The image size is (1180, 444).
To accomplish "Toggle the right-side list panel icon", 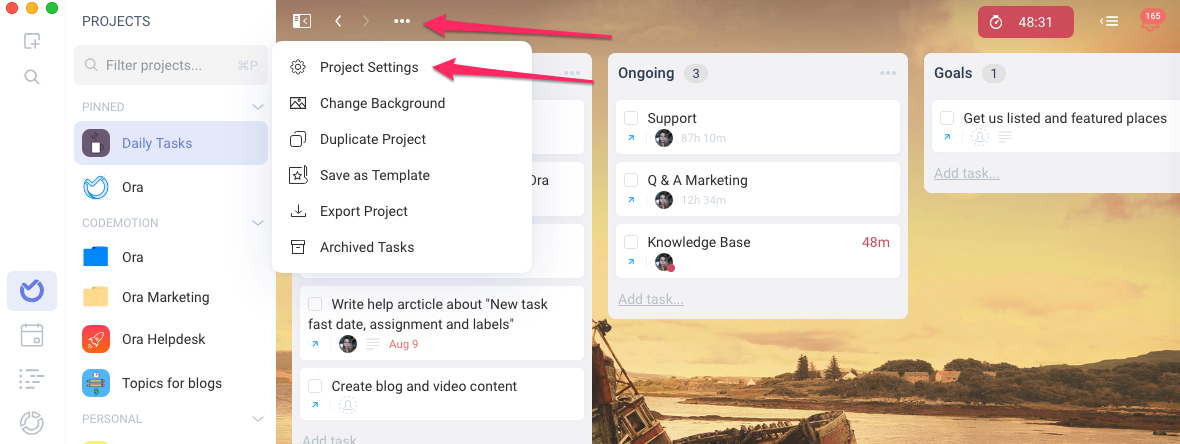I will click(1109, 22).
